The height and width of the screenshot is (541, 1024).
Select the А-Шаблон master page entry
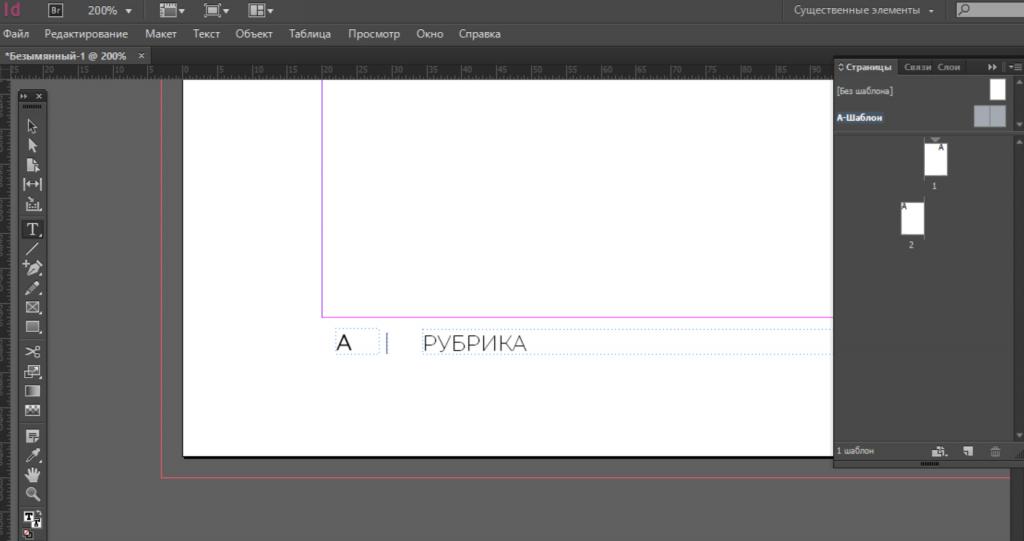tap(860, 118)
